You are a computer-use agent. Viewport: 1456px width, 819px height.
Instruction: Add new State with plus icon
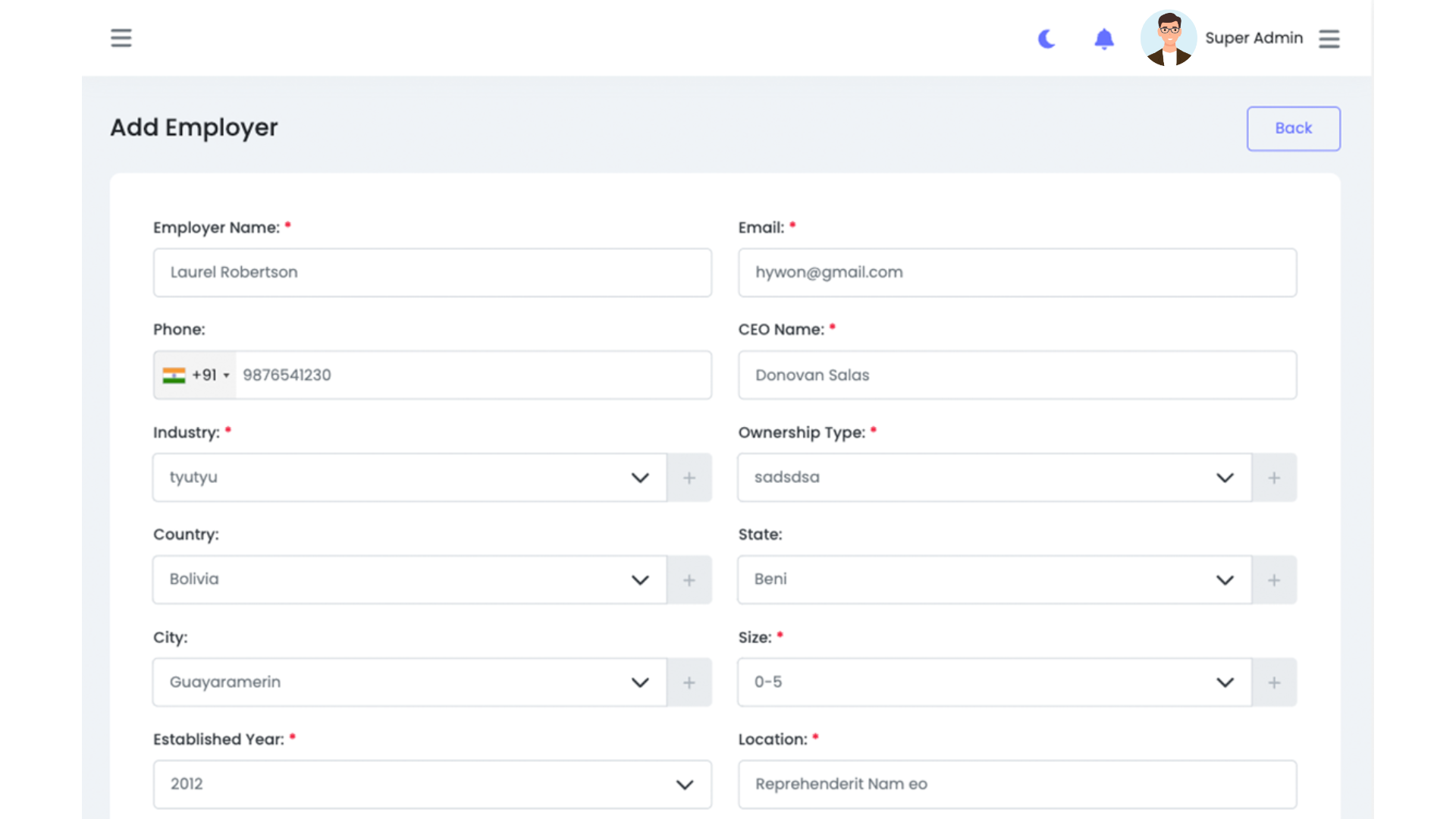(1274, 580)
